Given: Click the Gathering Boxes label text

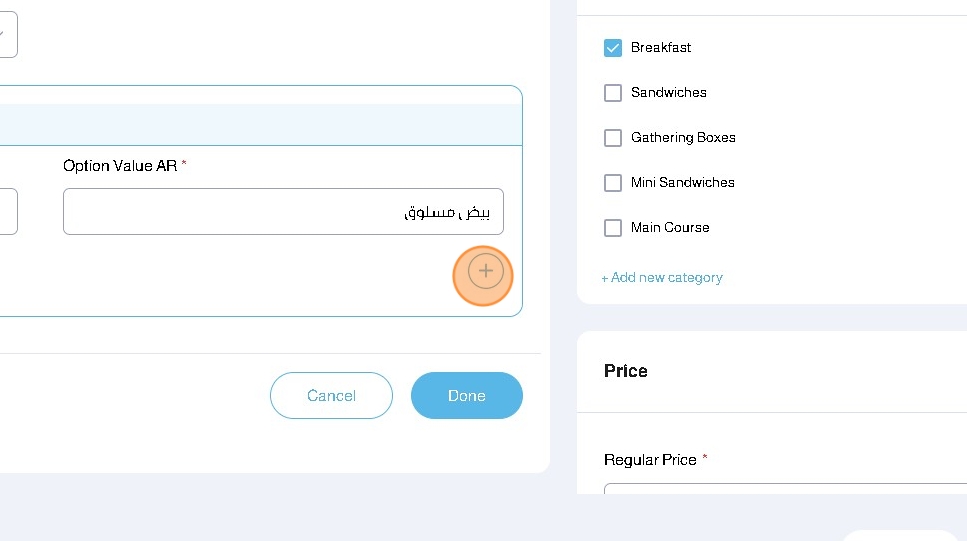Looking at the screenshot, I should (x=683, y=138).
